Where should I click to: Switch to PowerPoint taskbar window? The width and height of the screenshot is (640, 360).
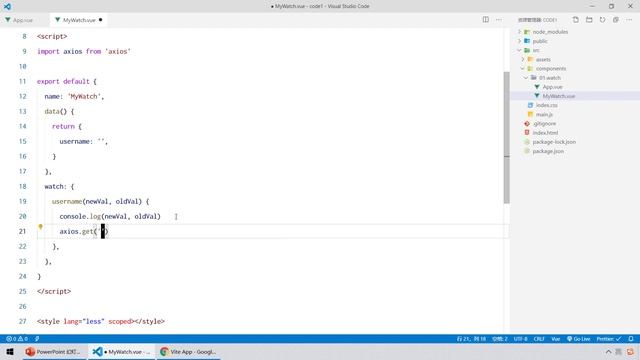click(54, 351)
